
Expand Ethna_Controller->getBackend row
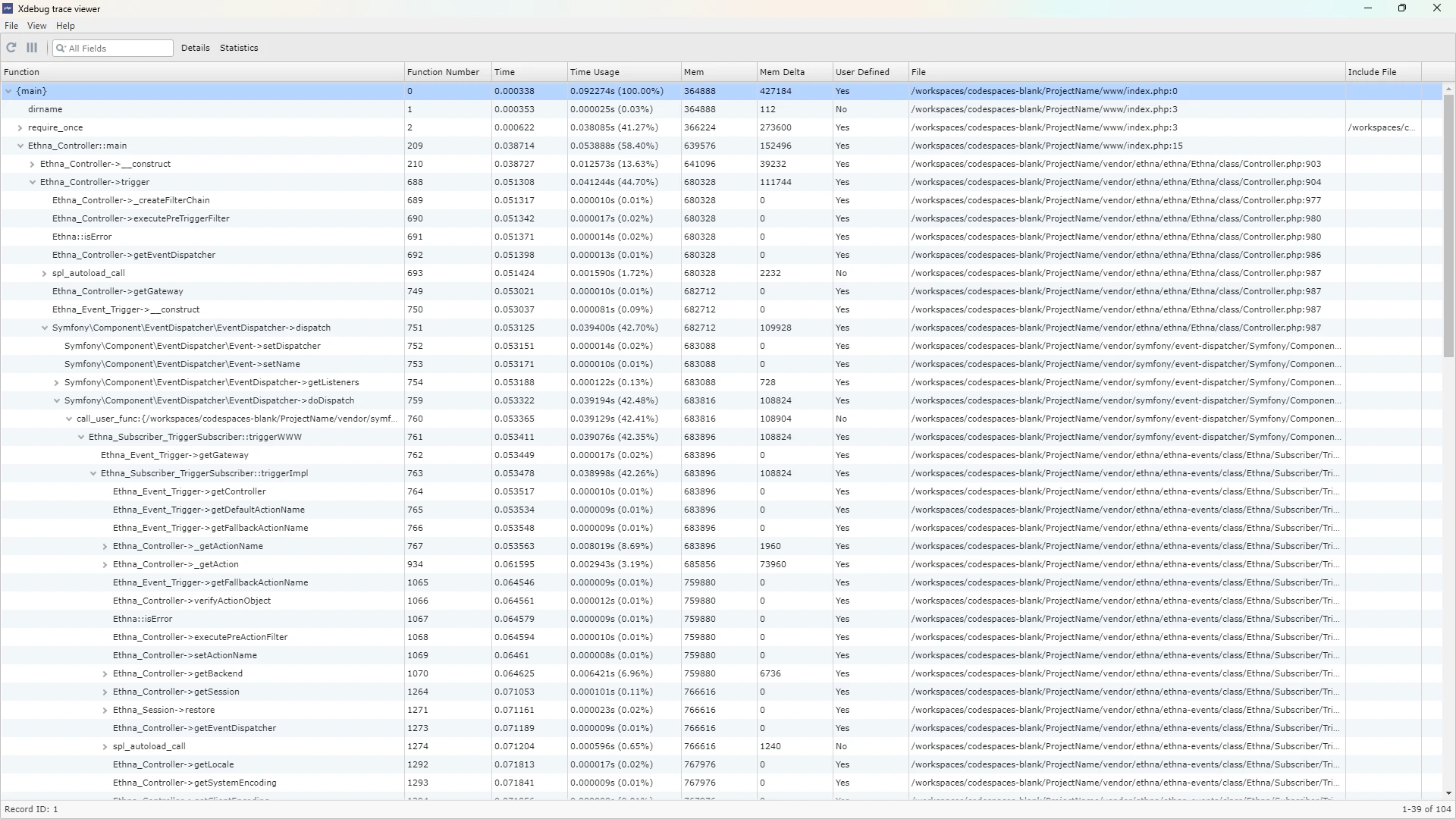[105, 674]
